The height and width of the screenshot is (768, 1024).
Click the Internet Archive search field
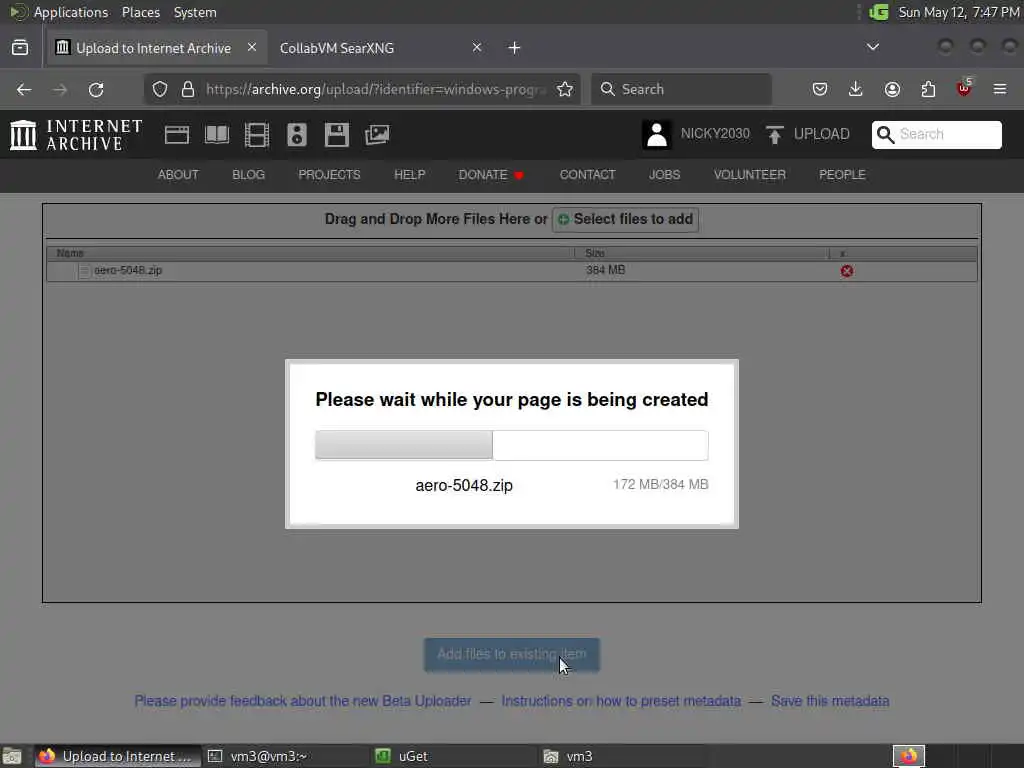936,135
